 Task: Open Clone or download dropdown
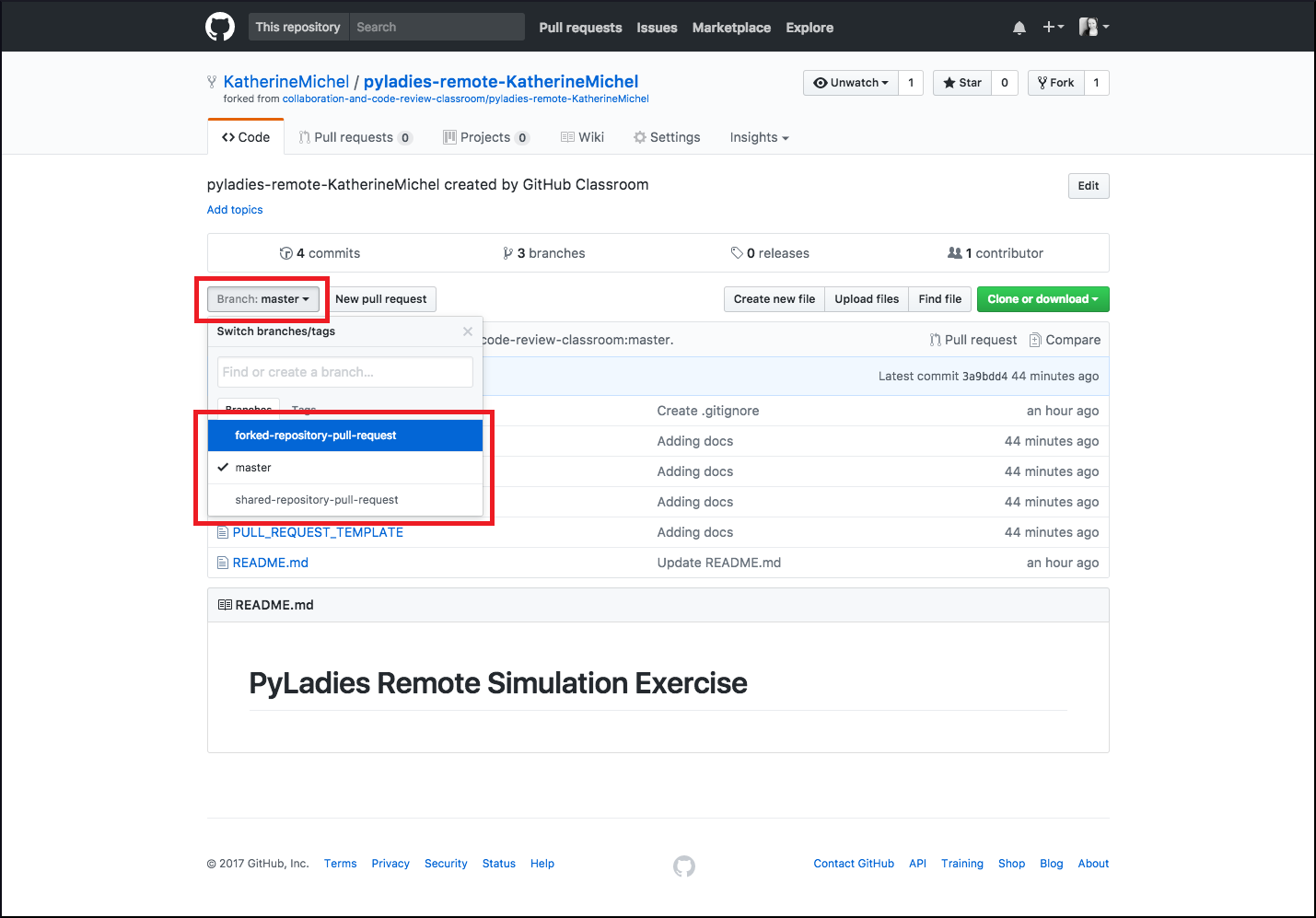[x=1042, y=299]
